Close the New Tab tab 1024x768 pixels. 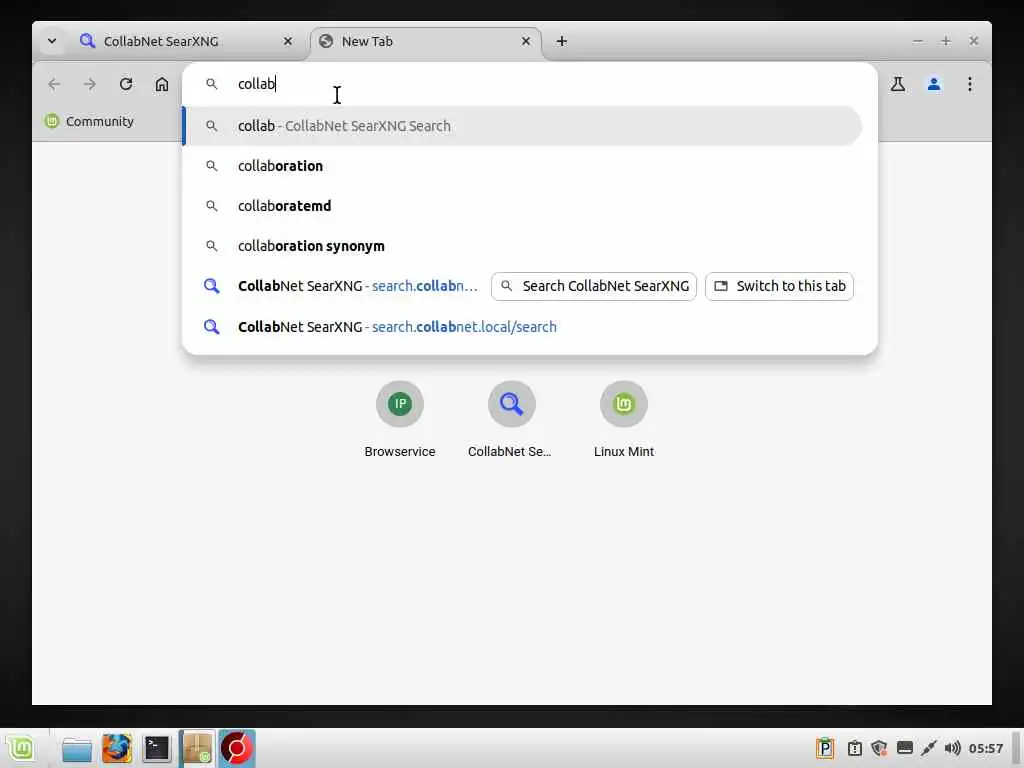[x=526, y=41]
